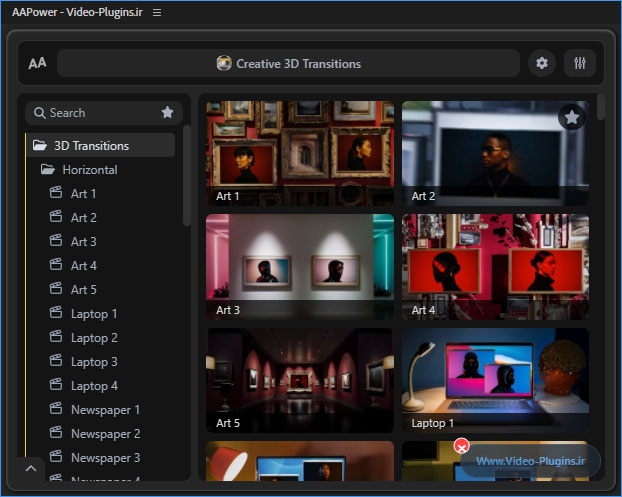Viewport: 622px width, 497px height.
Task: Open the AAPower panel hamburger menu
Action: click(157, 13)
